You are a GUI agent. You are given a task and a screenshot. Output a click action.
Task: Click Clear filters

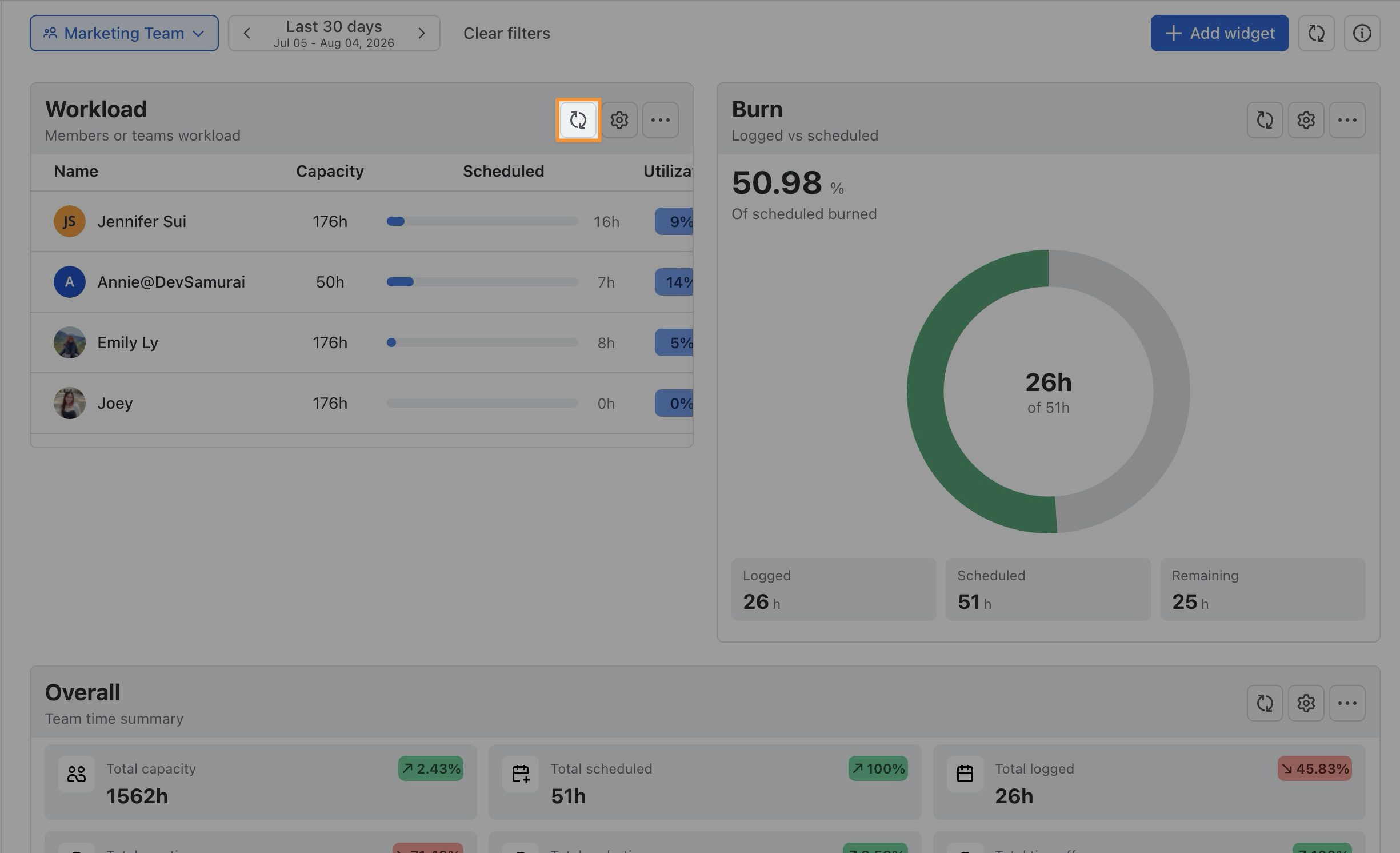pos(506,33)
